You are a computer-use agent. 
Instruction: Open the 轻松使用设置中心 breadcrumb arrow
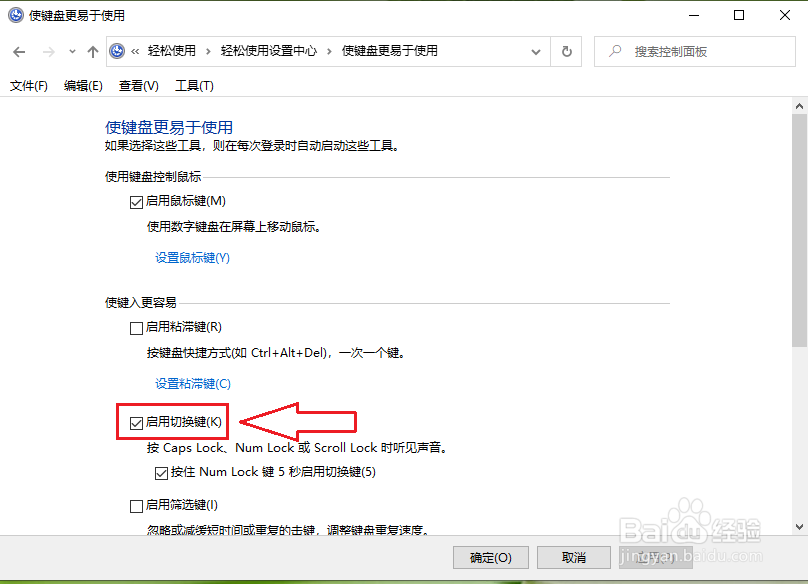coord(330,51)
